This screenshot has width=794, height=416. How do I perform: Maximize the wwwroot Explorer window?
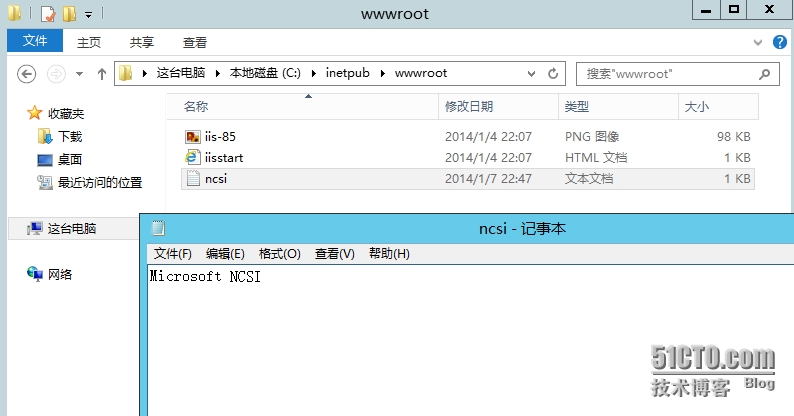tap(734, 10)
